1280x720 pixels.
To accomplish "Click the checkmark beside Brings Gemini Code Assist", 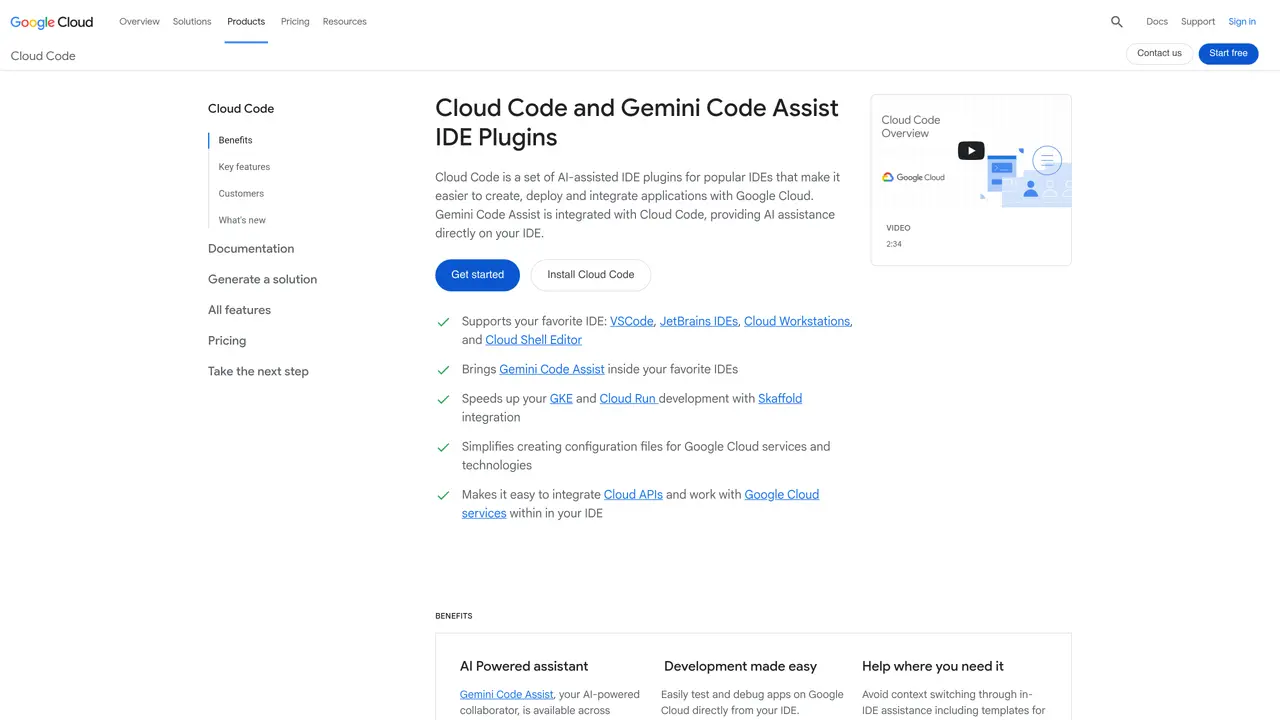I will (x=443, y=370).
